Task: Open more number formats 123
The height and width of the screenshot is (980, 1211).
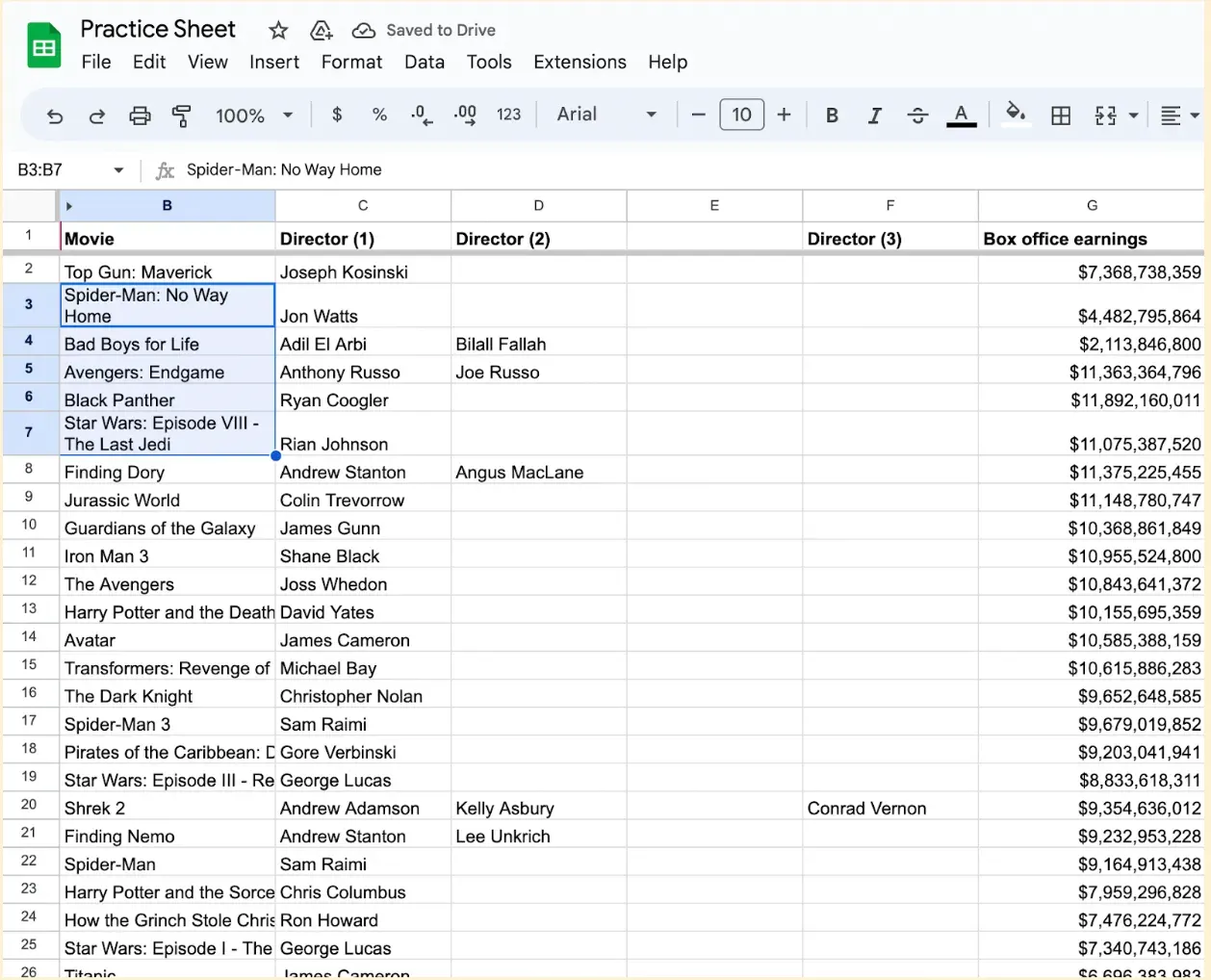Action: coord(508,115)
